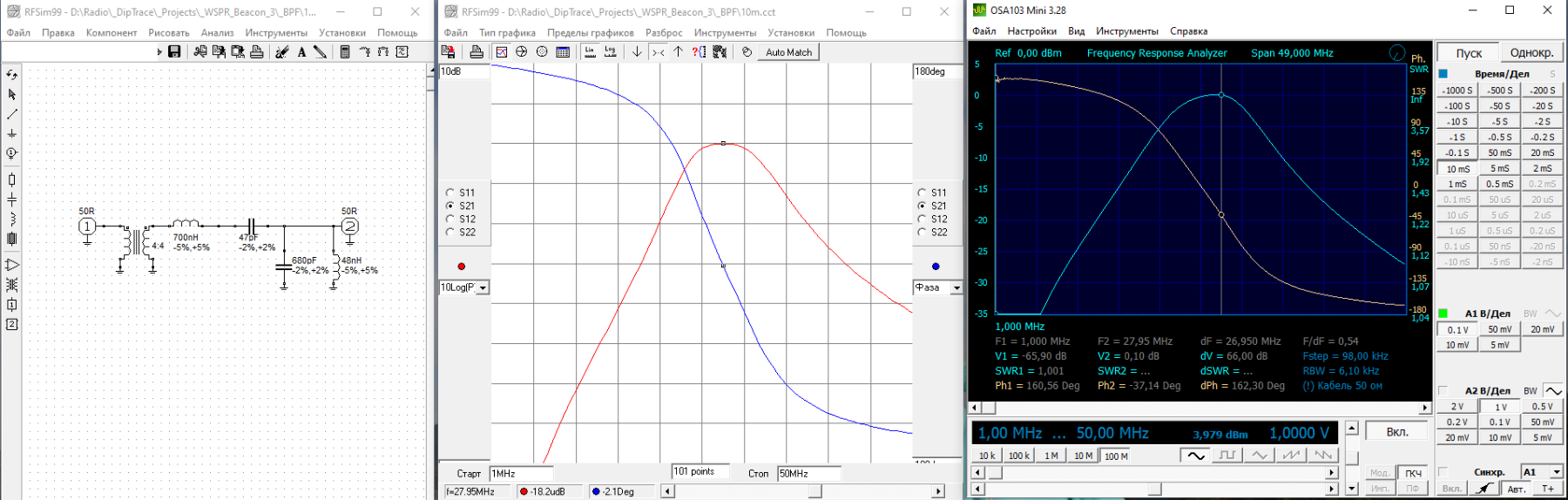Image resolution: width=1568 pixels, height=500 pixels.
Task: Open Разброс menu in graph window
Action: [664, 33]
